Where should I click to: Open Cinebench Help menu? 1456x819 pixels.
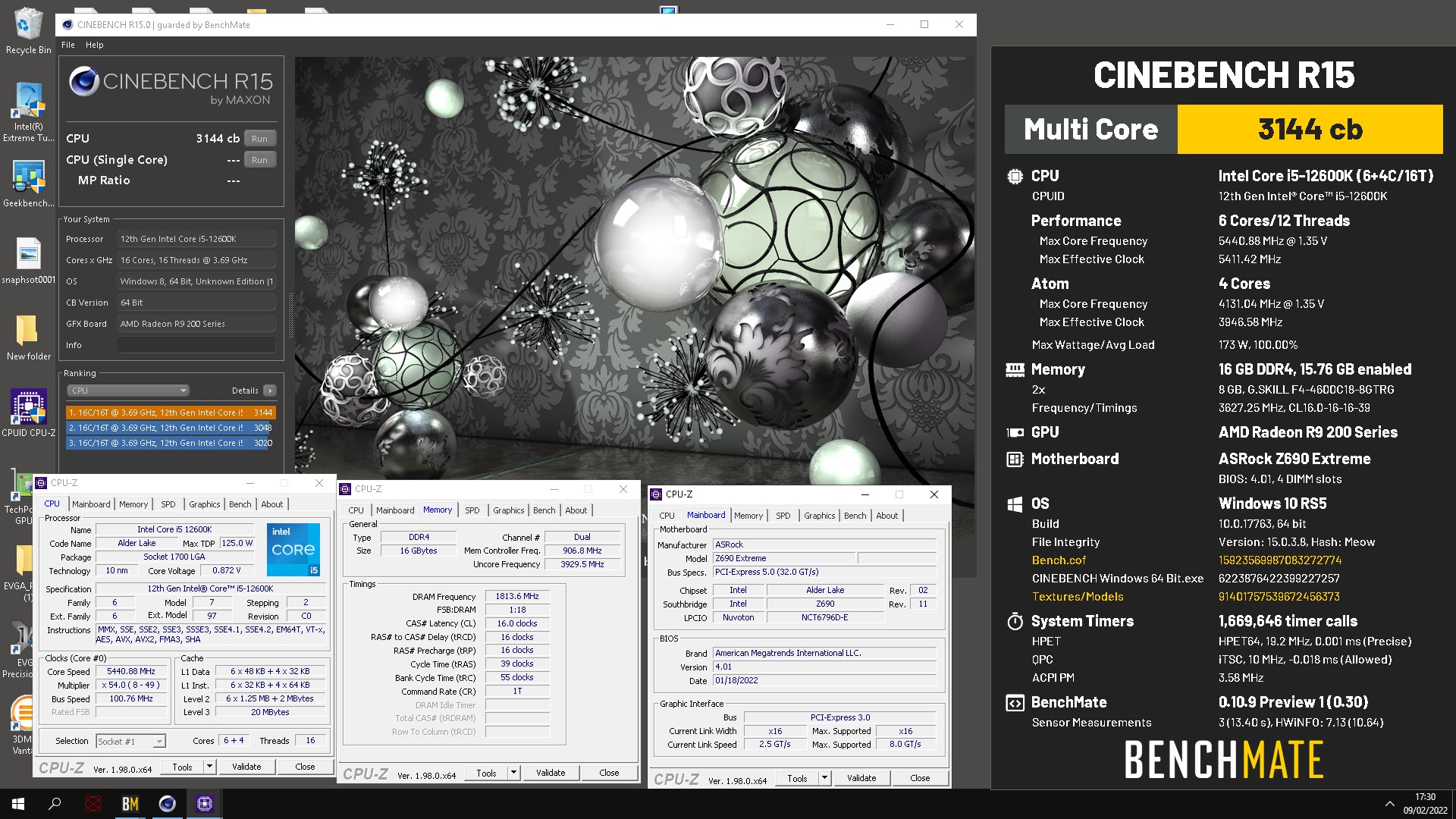[94, 45]
